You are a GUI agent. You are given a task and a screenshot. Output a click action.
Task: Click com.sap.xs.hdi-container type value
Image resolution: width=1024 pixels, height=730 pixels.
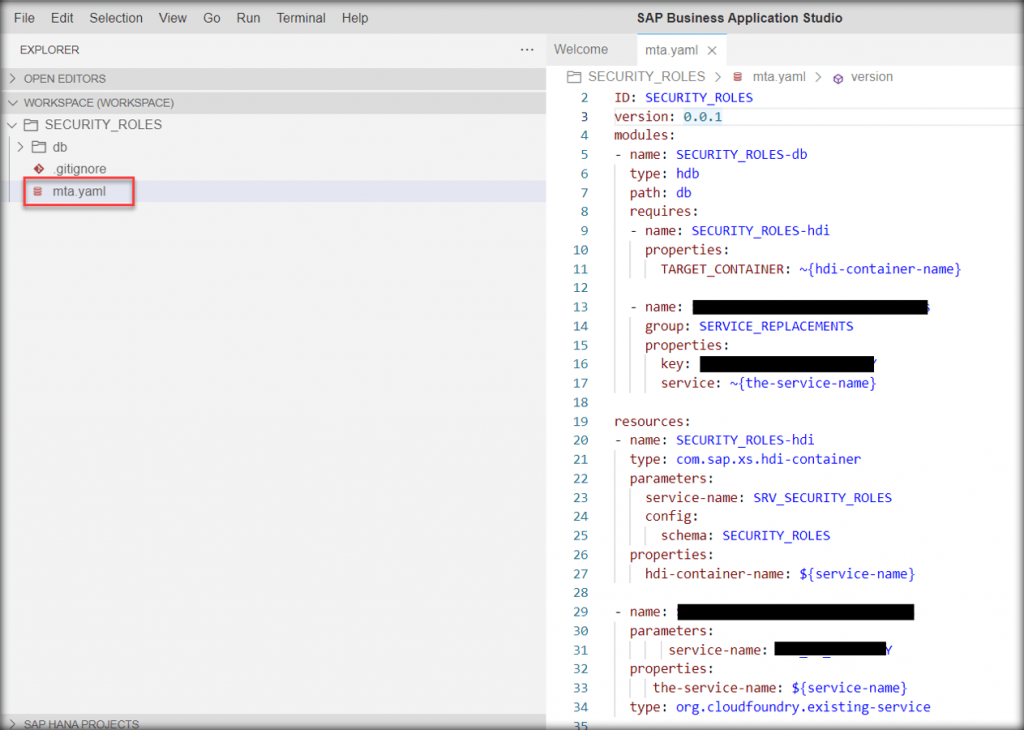click(768, 460)
